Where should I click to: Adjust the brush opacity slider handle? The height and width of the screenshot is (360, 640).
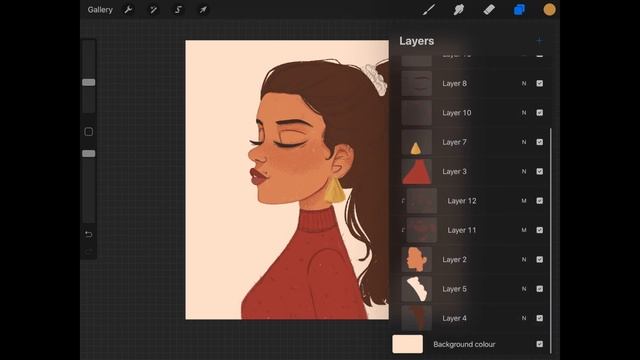pos(89,153)
